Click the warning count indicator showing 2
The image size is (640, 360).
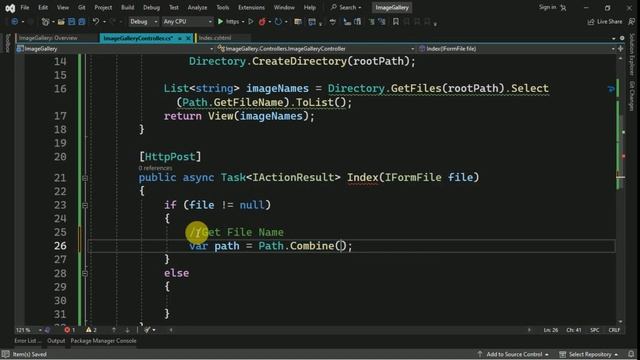click(91, 330)
